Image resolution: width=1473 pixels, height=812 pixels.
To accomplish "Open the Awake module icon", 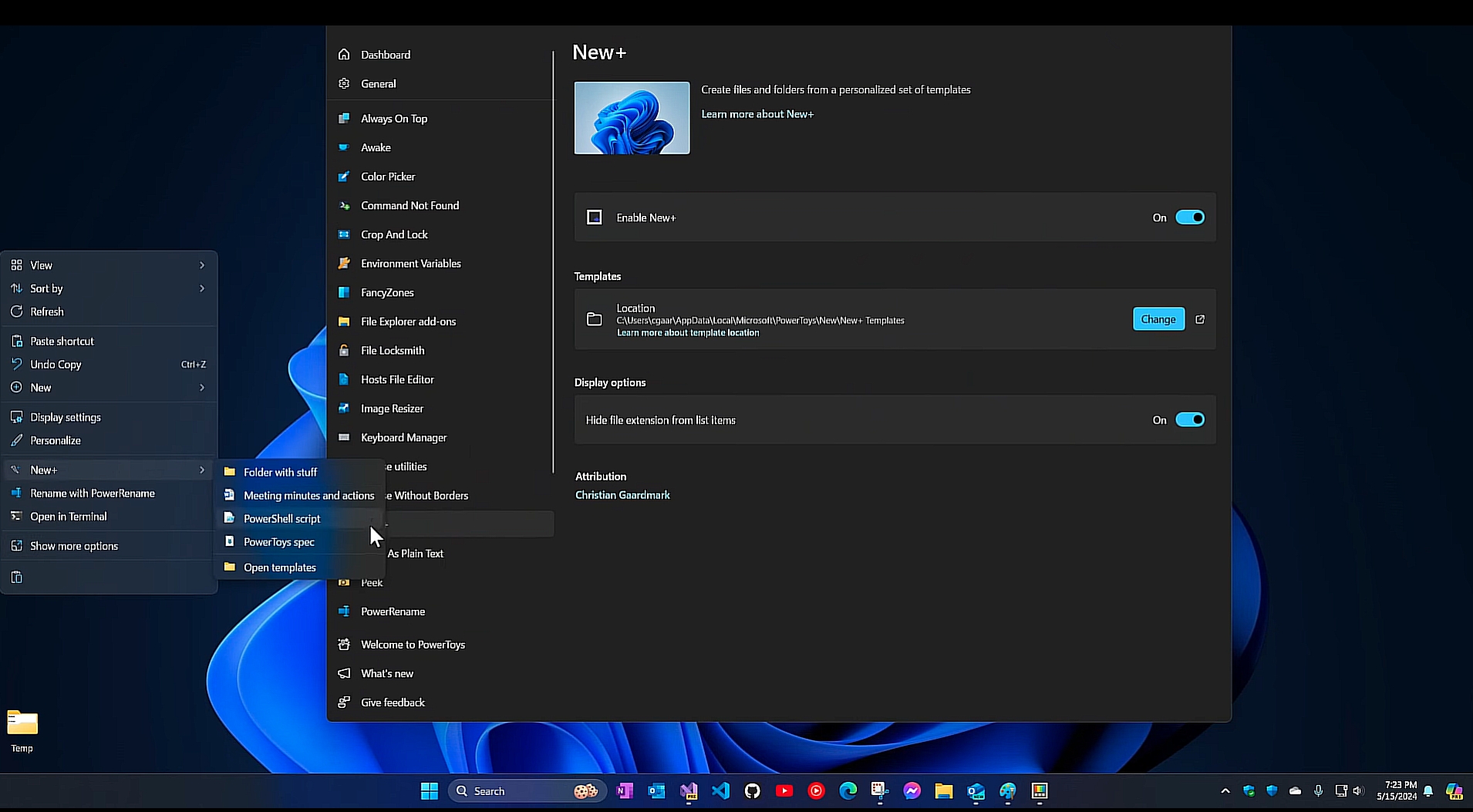I will pos(344,147).
